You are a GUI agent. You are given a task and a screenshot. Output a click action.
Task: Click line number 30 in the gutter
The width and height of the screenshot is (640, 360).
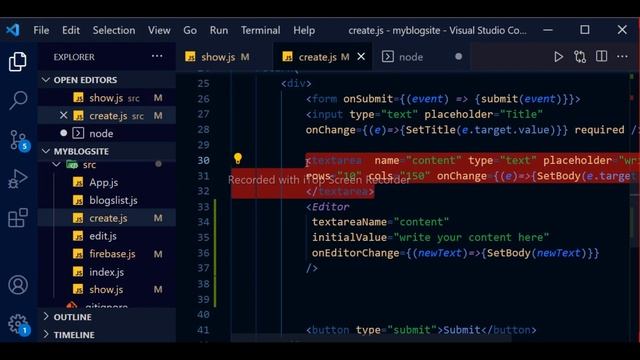[203, 160]
